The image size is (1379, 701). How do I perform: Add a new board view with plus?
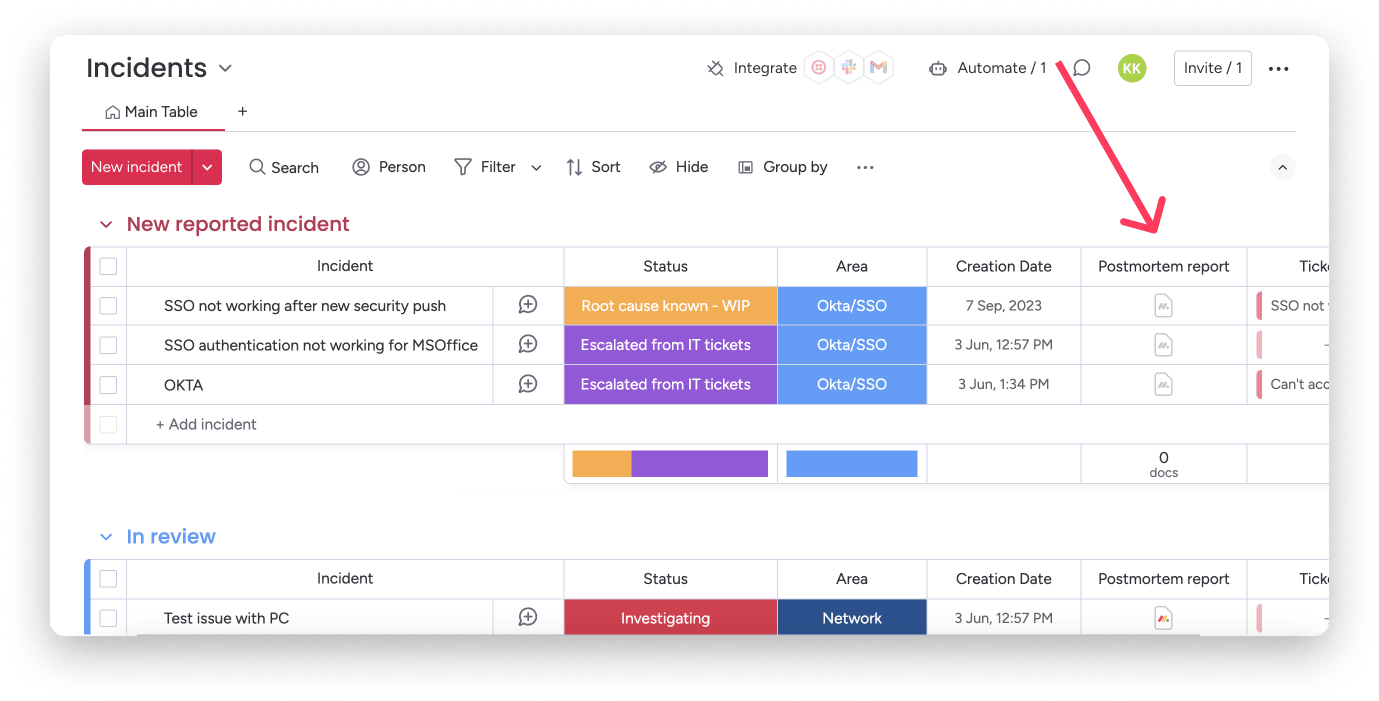(x=242, y=111)
